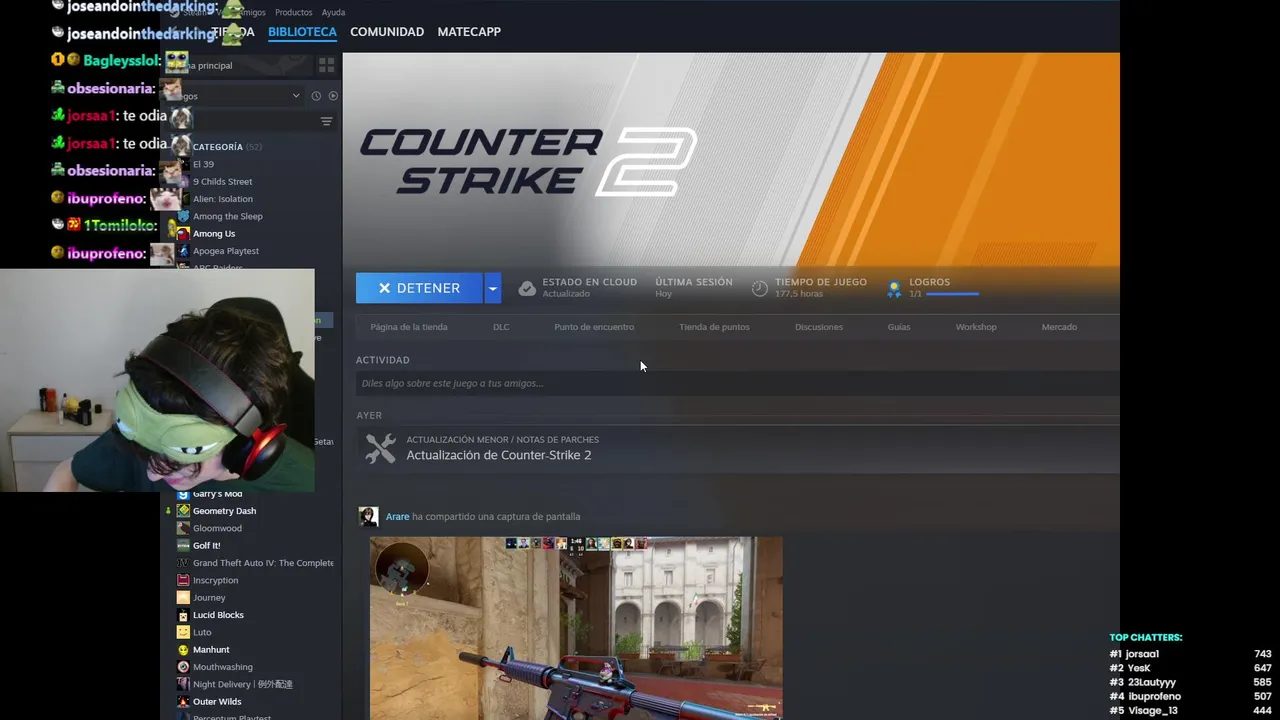Collapse the CATEGORÍA section header
The image size is (1280, 720).
pyautogui.click(x=226, y=147)
